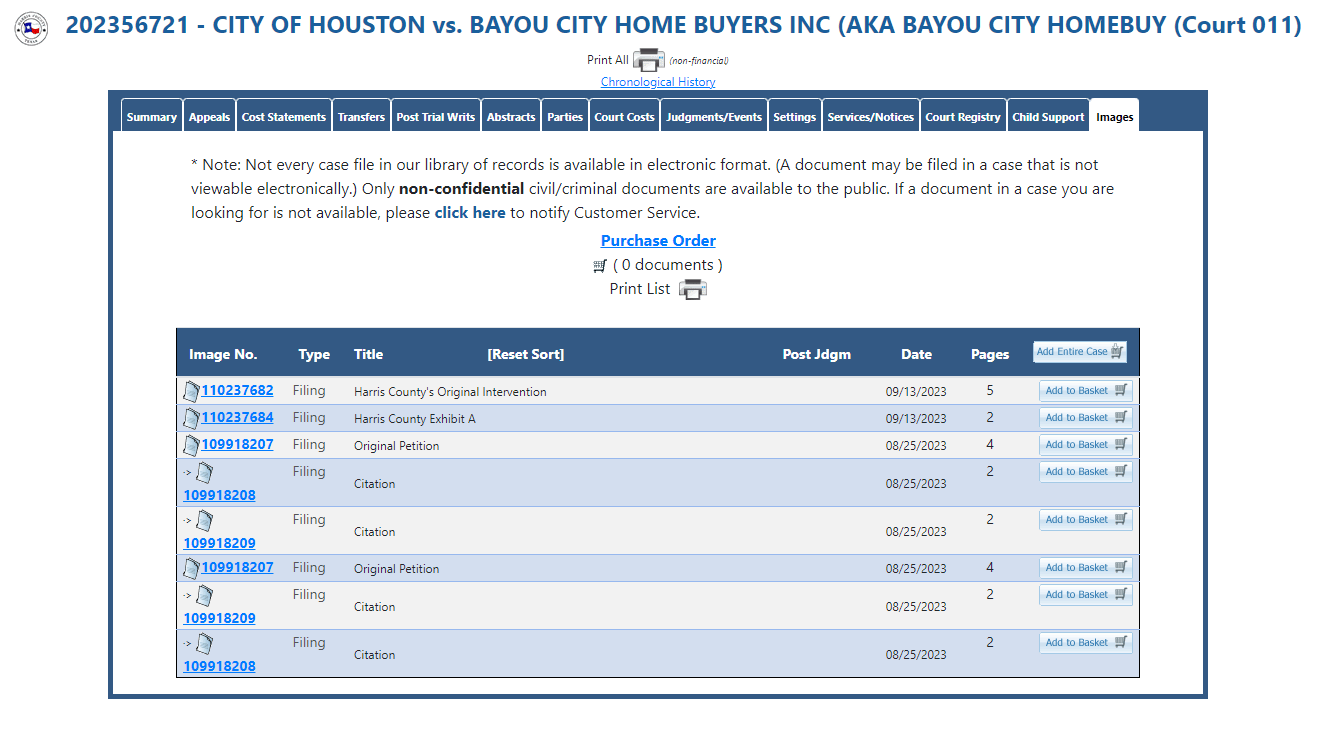Open image number 110237682
The width and height of the screenshot is (1330, 731).
[x=238, y=391]
